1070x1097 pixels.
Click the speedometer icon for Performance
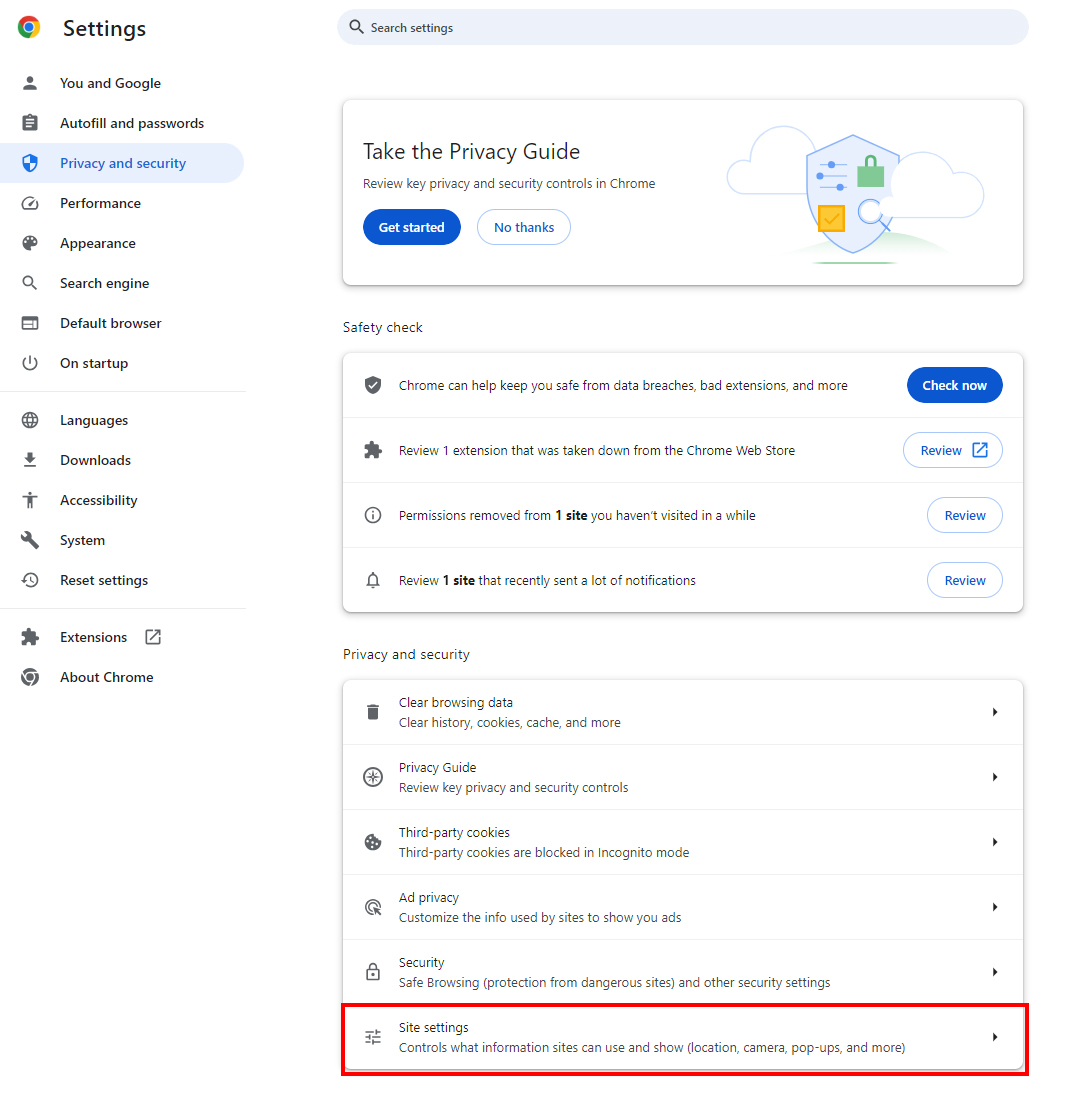[x=29, y=203]
